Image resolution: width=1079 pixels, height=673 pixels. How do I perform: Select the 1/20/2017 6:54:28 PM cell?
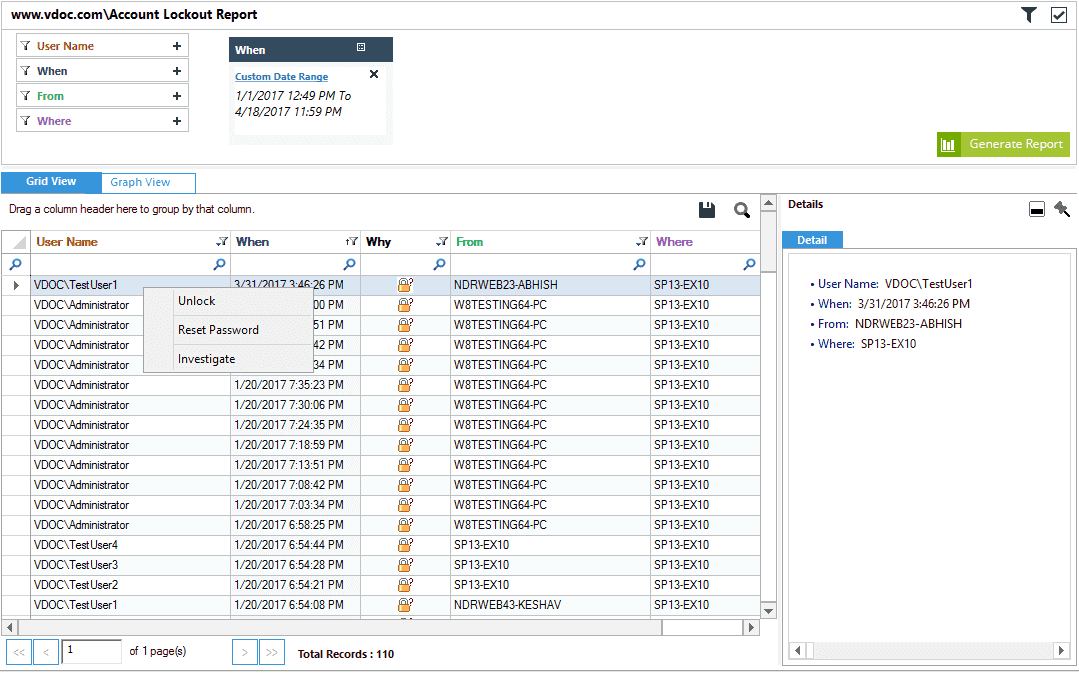(x=296, y=565)
